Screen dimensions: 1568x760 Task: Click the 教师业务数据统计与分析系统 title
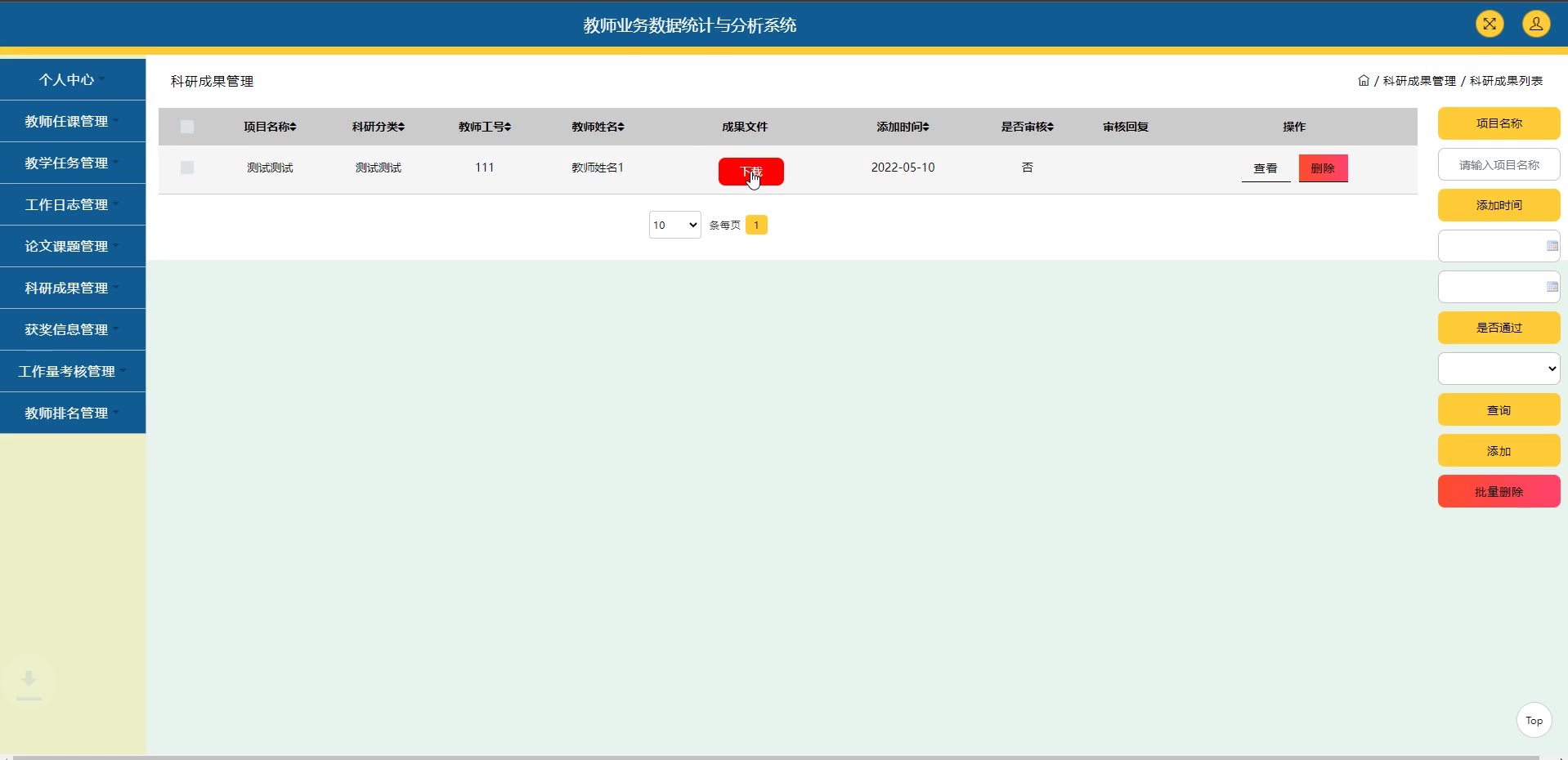(x=689, y=25)
